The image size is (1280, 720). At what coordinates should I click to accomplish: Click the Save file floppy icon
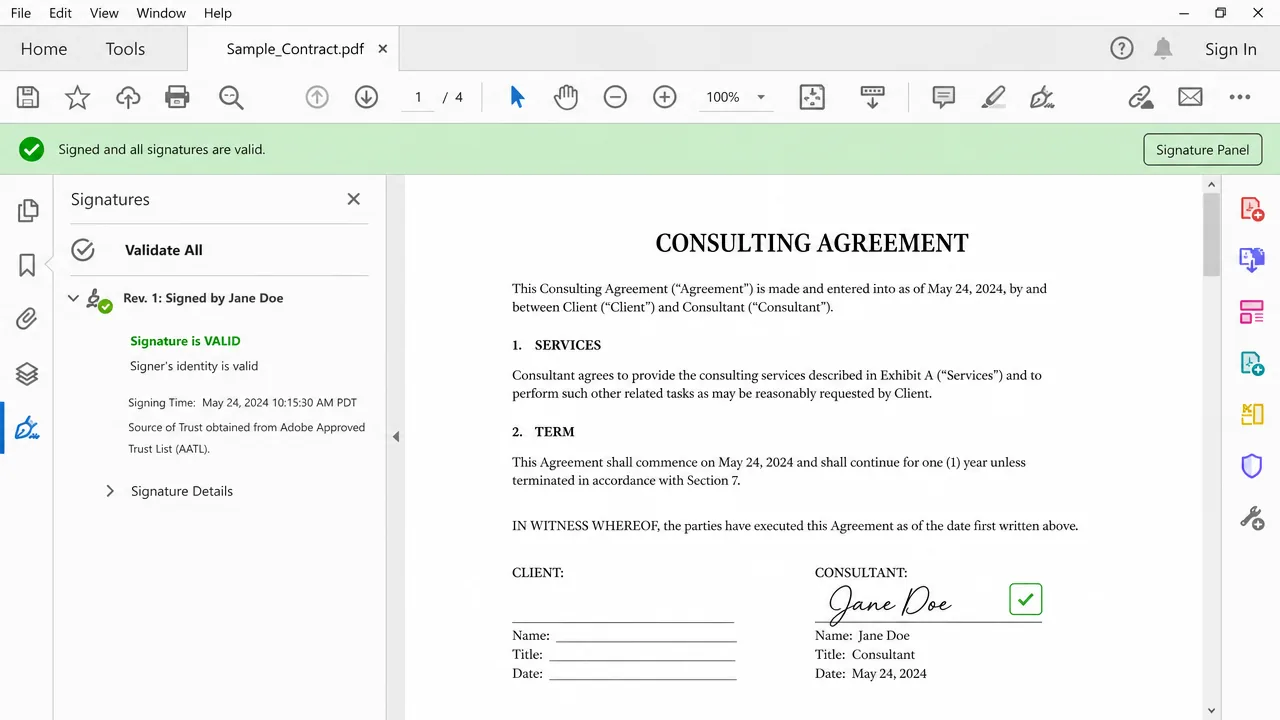coord(28,97)
